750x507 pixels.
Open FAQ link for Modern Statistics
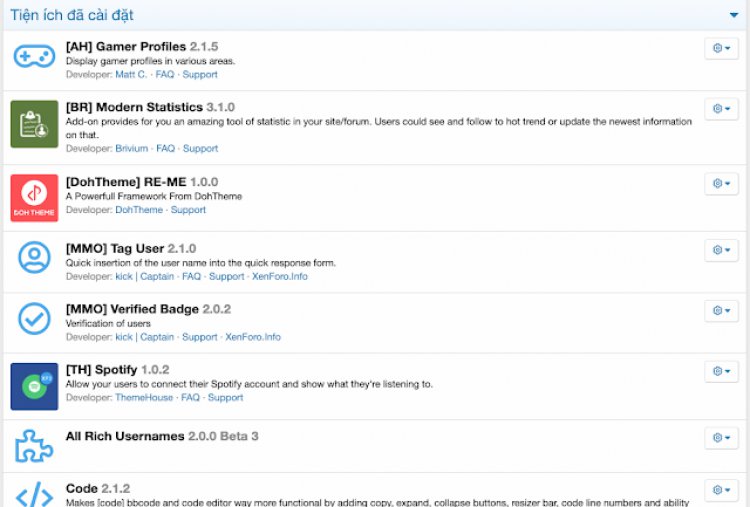tap(165, 149)
